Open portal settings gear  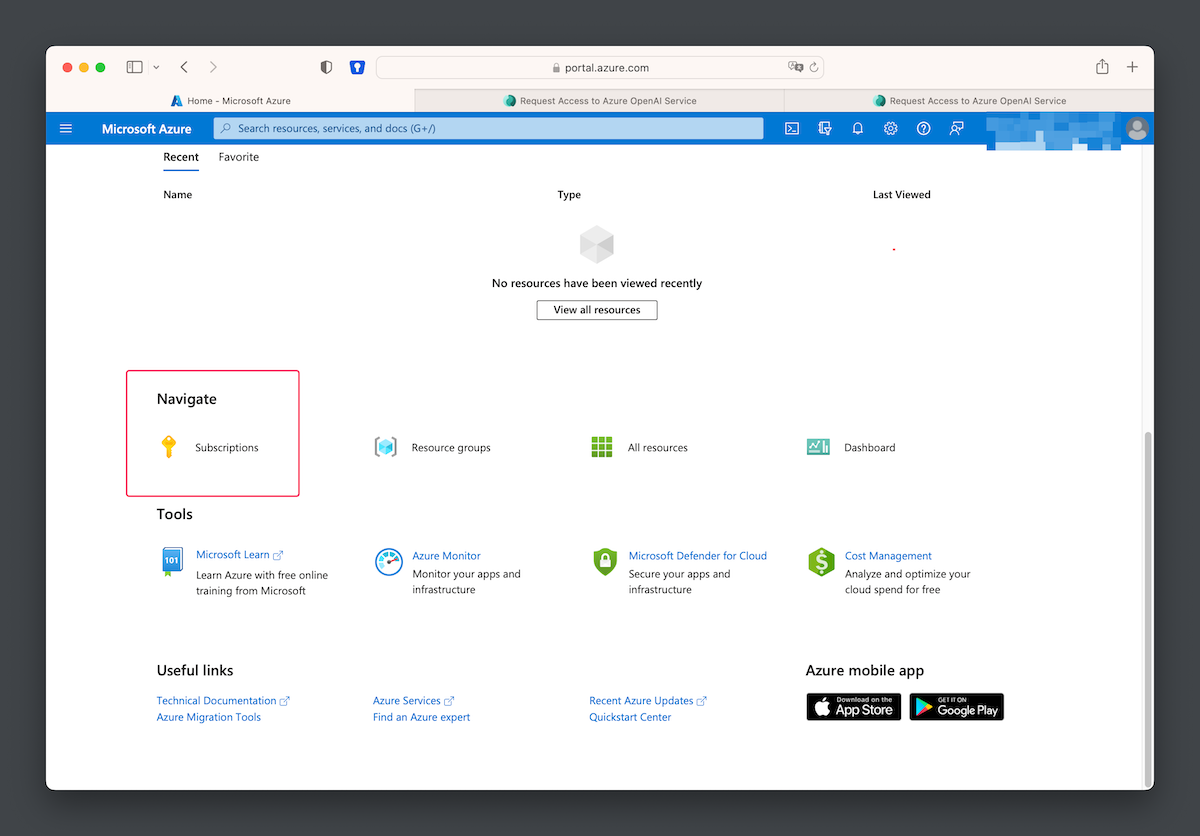891,129
